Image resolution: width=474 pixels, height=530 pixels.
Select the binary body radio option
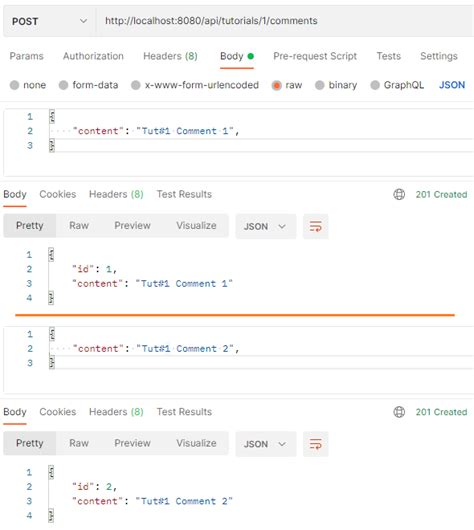click(x=319, y=85)
